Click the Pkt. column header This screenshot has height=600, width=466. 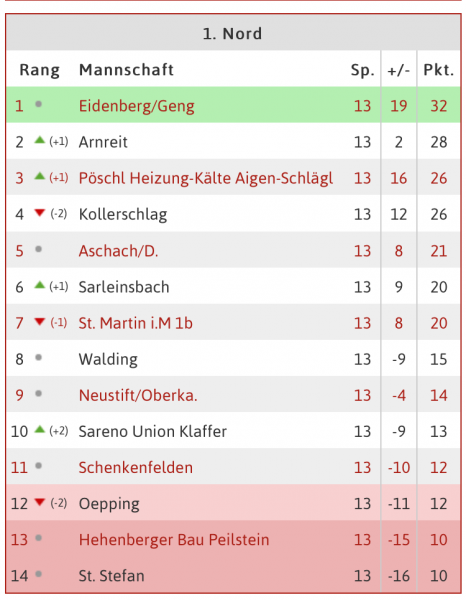[438, 70]
